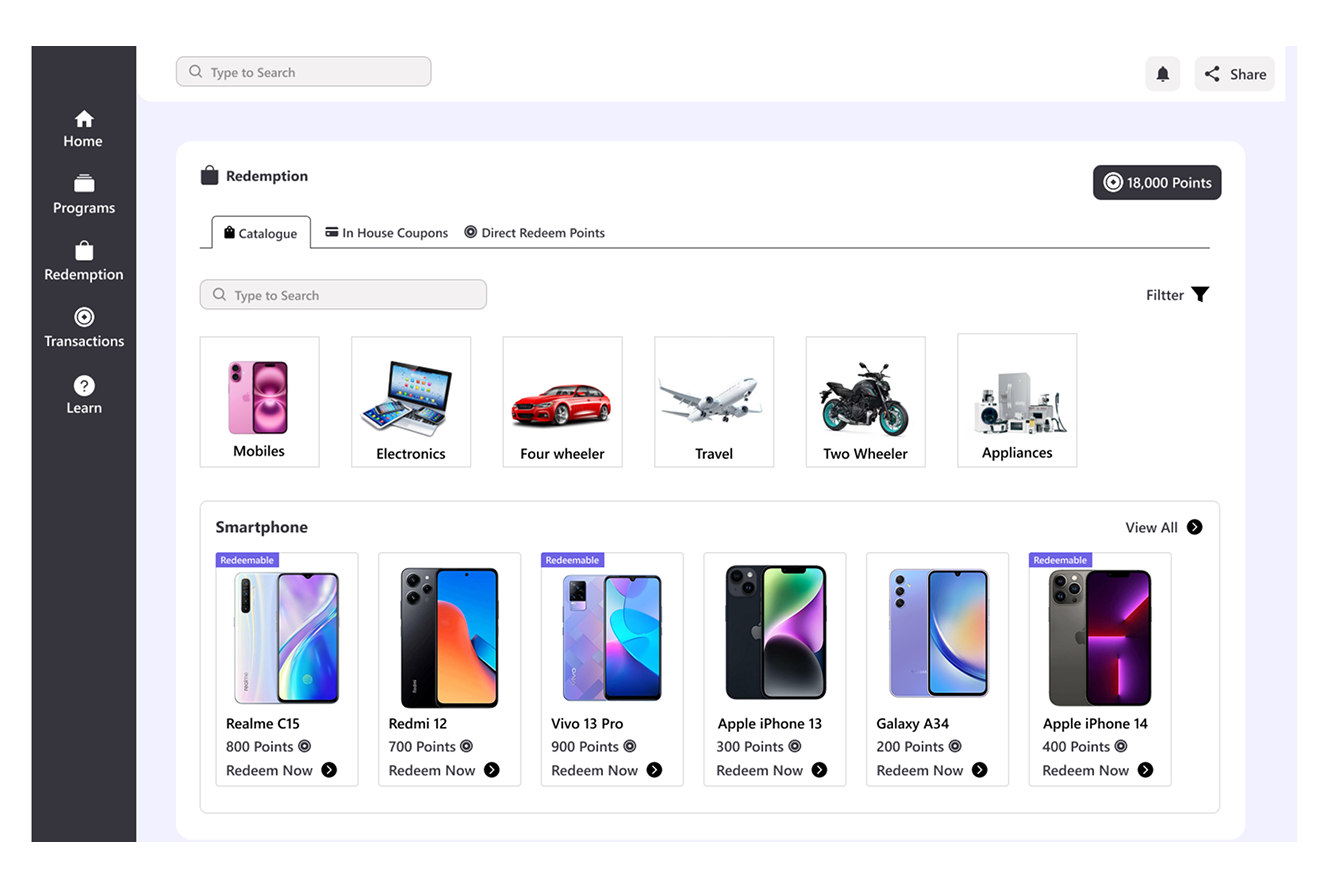Click the points coin icon beside 300 Points

[x=795, y=746]
